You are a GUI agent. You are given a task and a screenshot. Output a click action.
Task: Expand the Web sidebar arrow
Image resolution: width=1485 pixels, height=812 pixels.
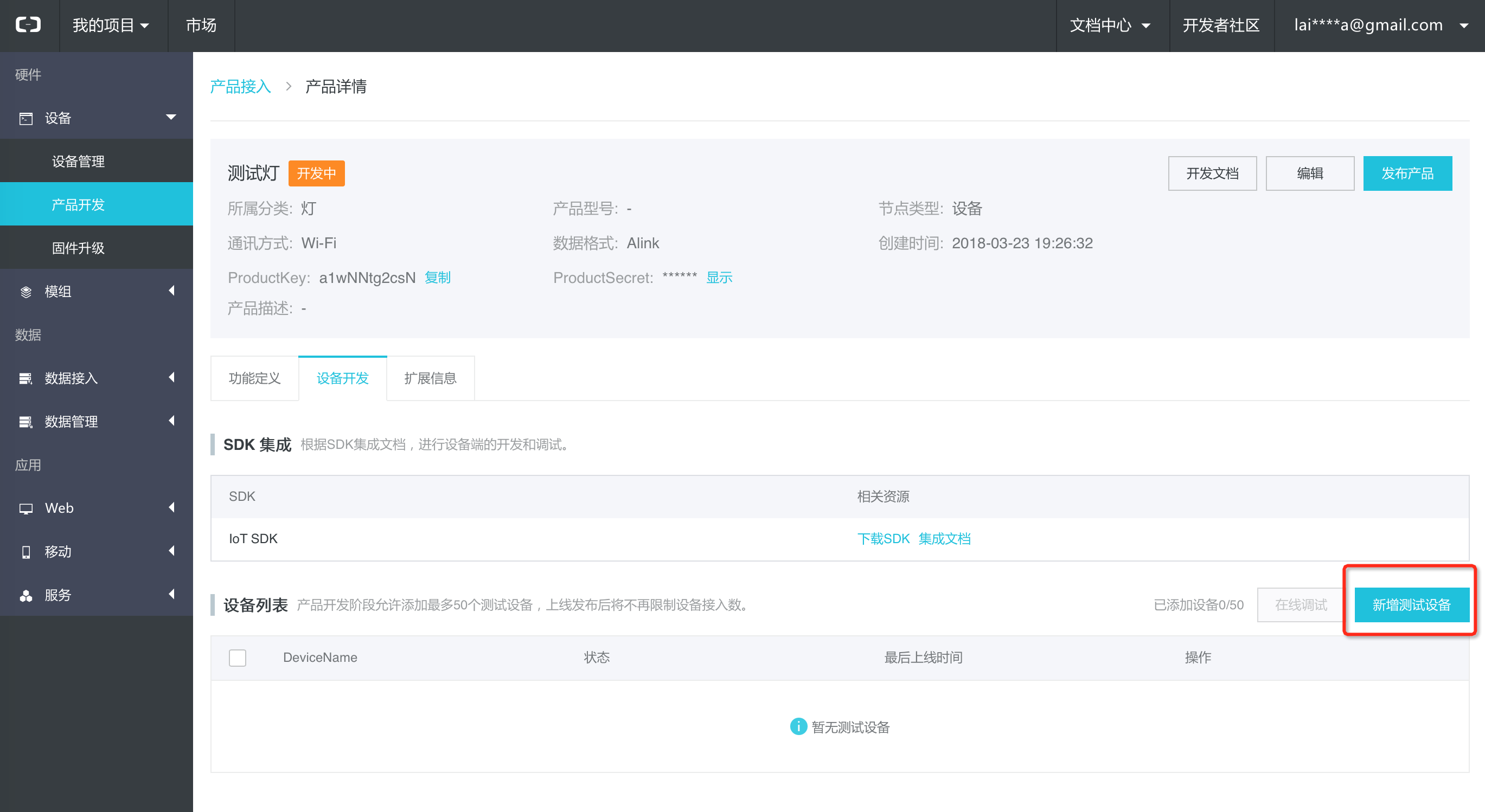(171, 508)
